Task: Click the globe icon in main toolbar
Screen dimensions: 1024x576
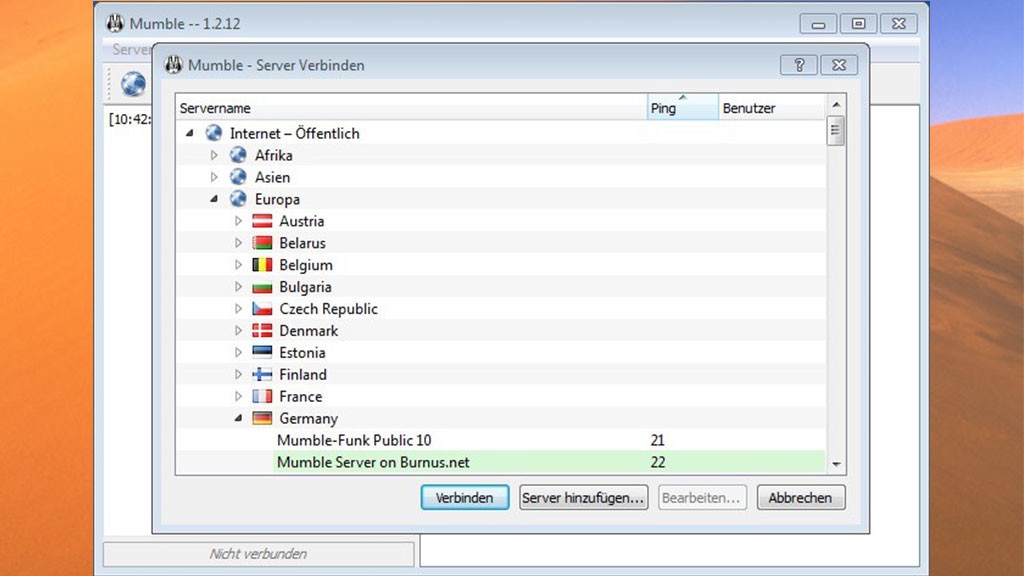Action: tap(133, 85)
